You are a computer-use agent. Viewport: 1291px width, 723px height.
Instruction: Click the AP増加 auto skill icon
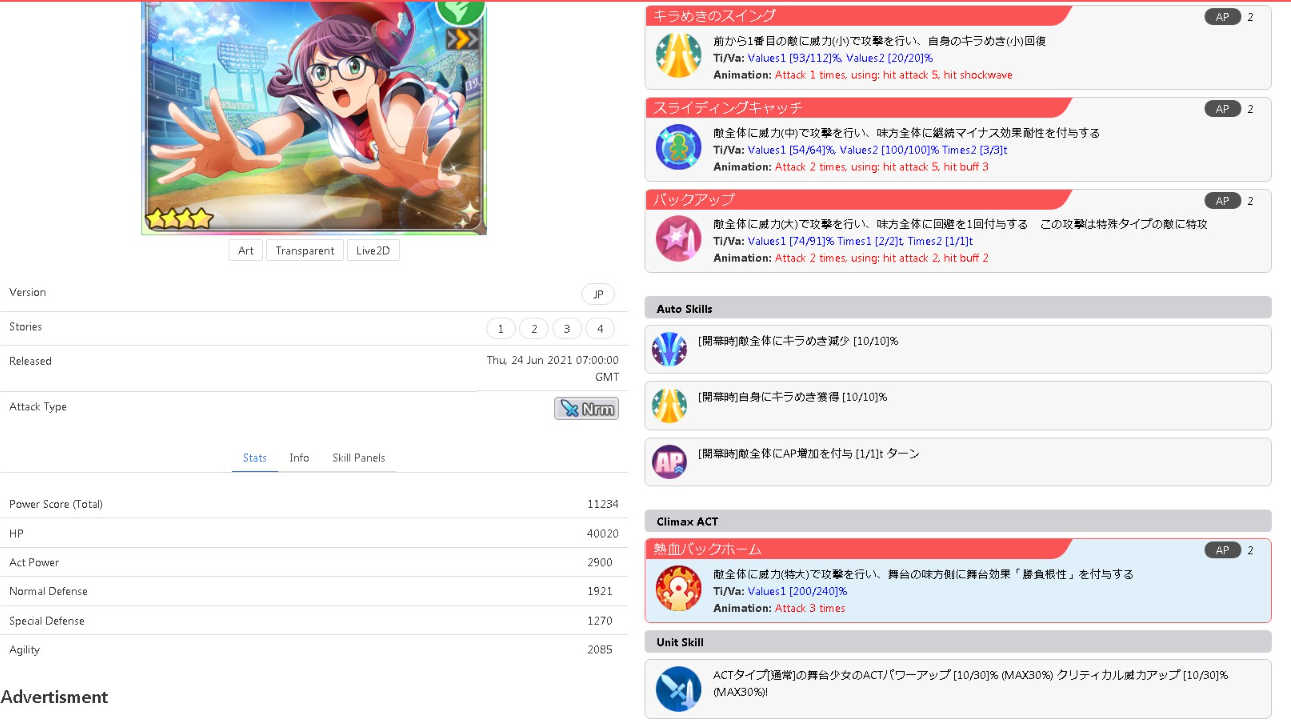(x=669, y=461)
